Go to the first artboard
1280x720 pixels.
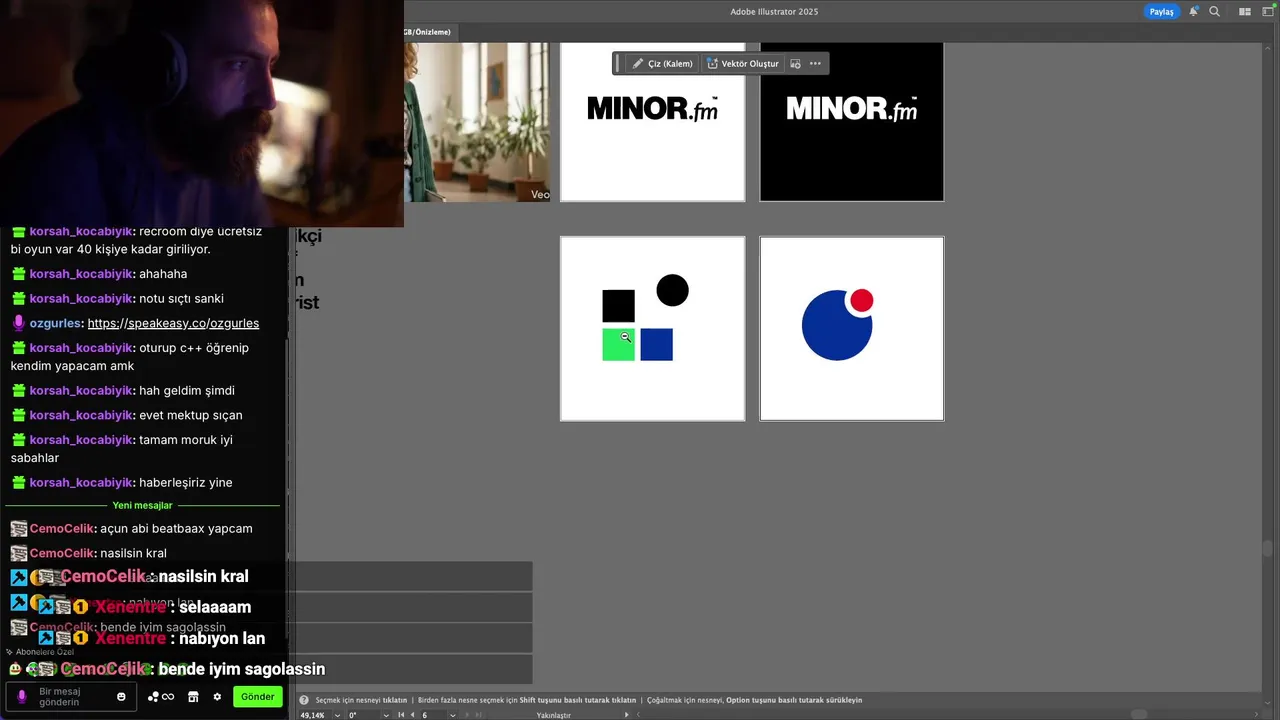coord(401,715)
